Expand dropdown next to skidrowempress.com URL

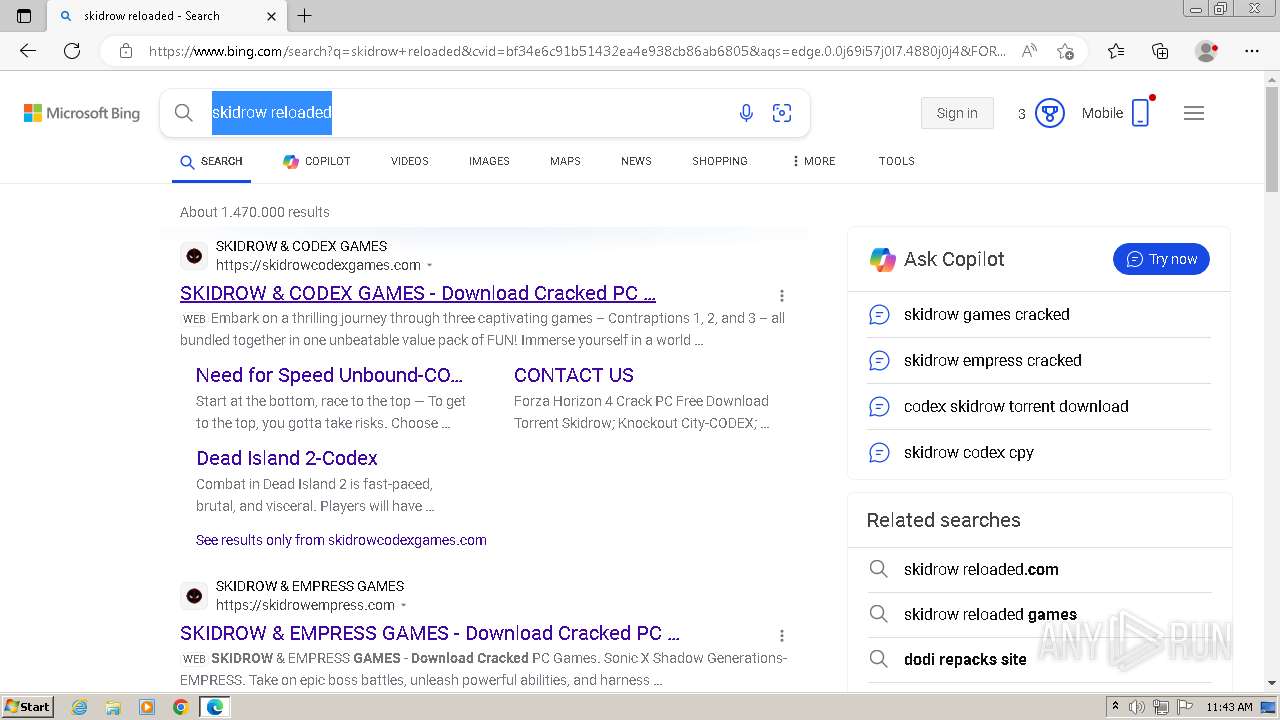click(404, 605)
